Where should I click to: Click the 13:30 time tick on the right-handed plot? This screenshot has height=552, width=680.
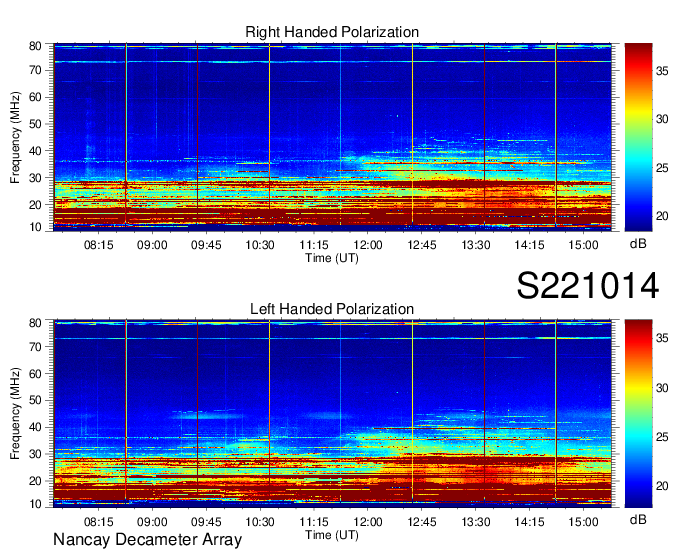click(x=475, y=245)
